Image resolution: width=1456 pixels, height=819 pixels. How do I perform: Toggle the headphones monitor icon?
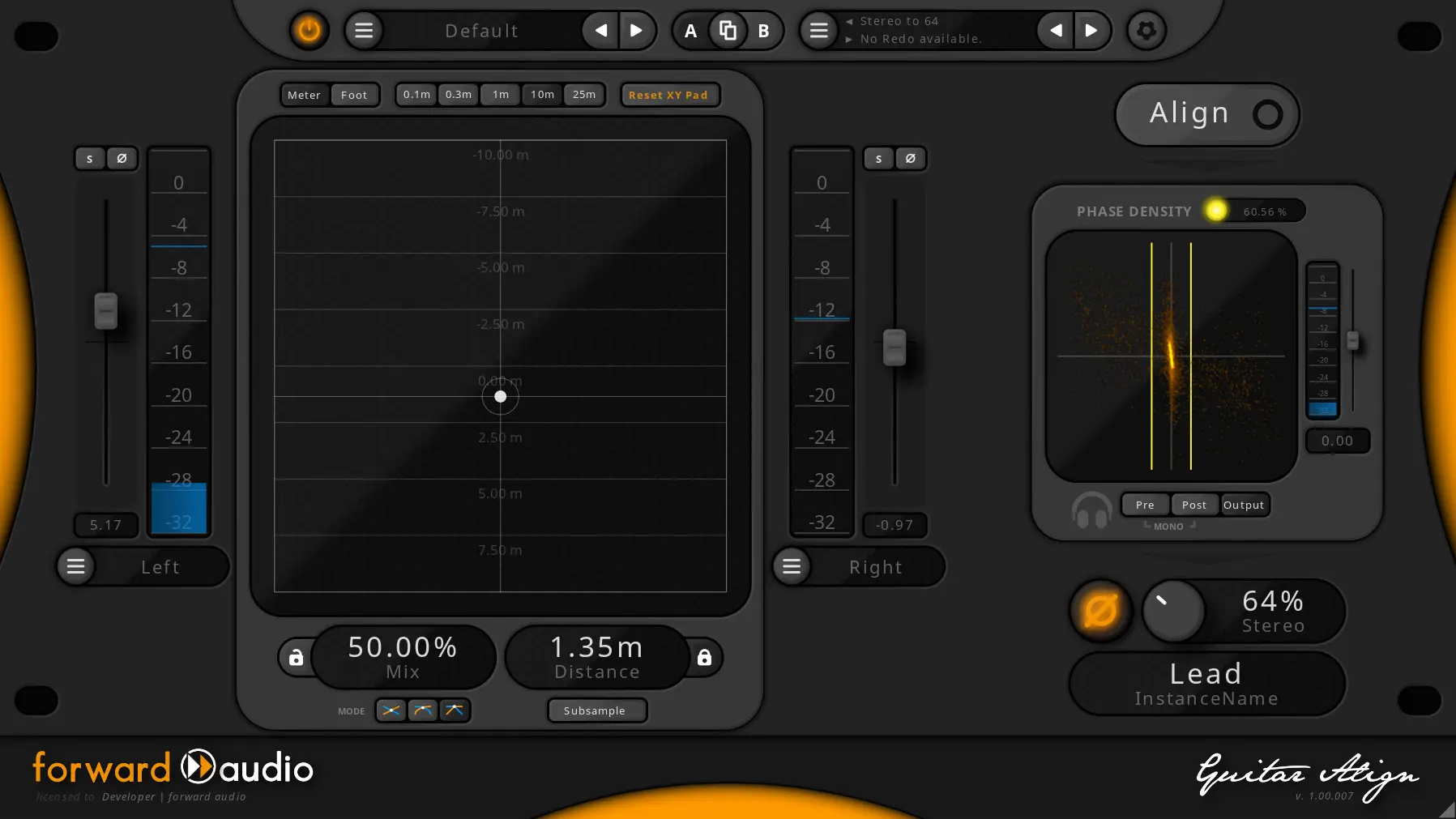(1091, 510)
